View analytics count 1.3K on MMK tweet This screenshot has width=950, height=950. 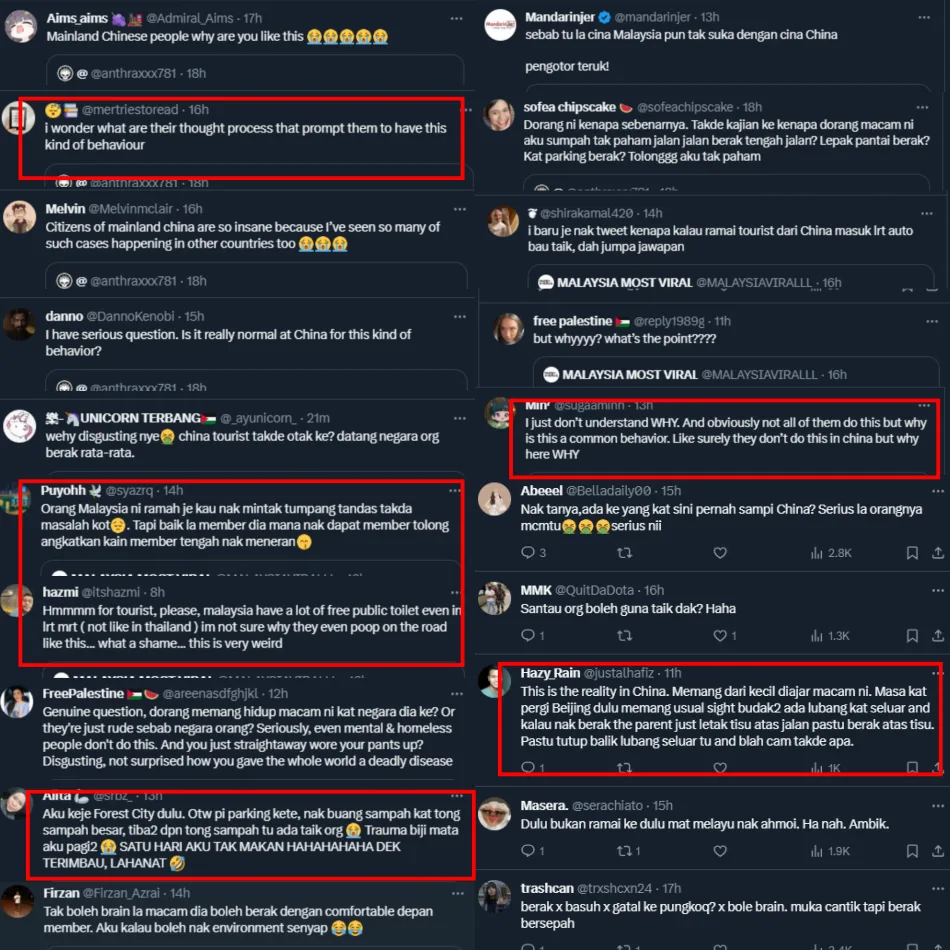pos(831,636)
